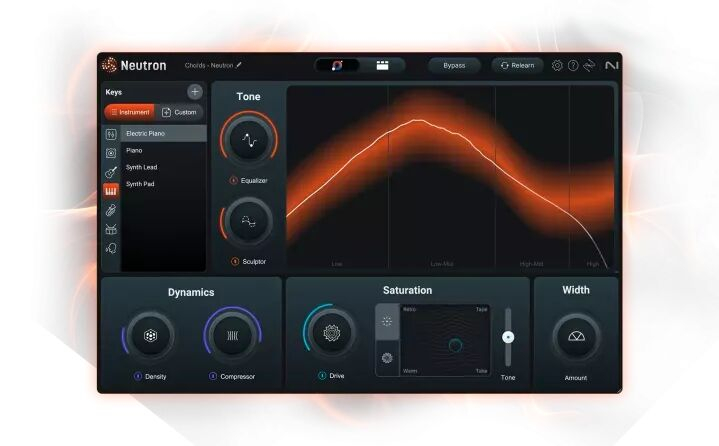Image resolution: width=719 pixels, height=446 pixels.
Task: Click the Bypass button
Action: pyautogui.click(x=454, y=65)
